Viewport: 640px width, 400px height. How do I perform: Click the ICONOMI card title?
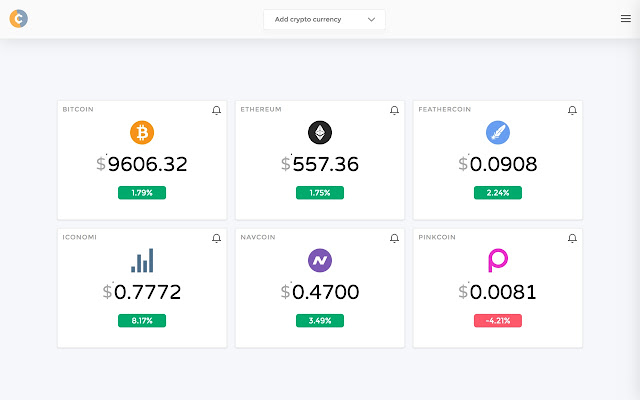[x=80, y=237]
